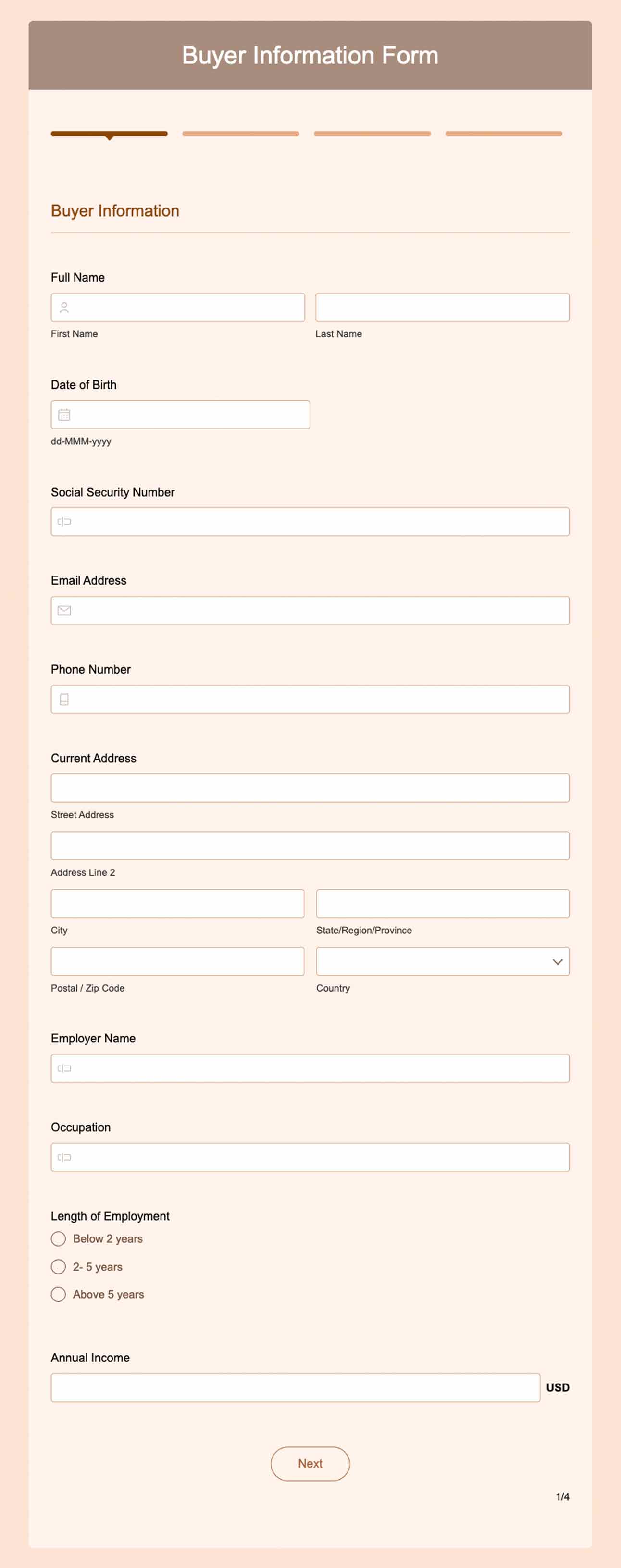This screenshot has width=621, height=1568.
Task: Click the phone icon in Phone Number field
Action: 64,699
